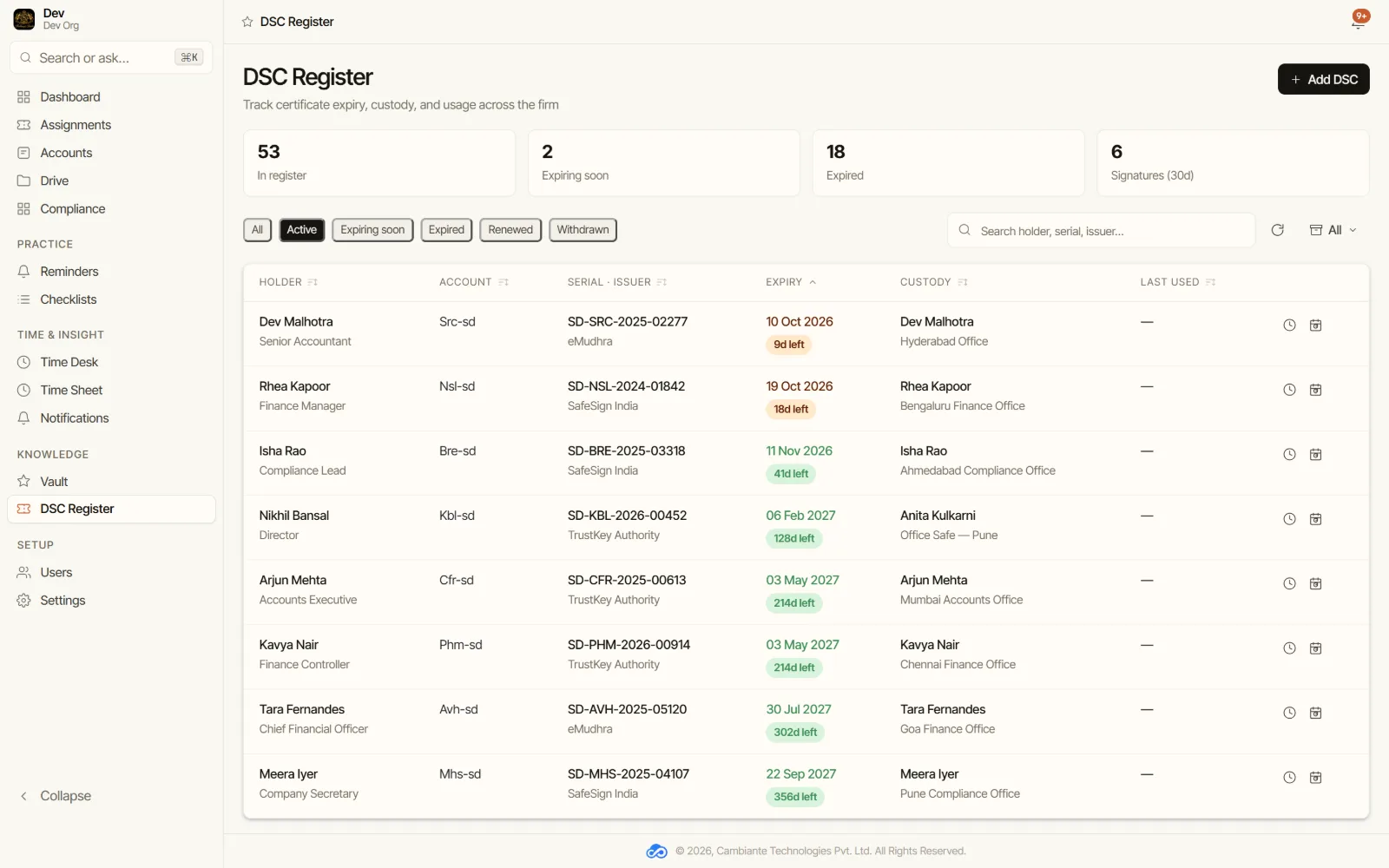Image resolution: width=1389 pixels, height=868 pixels.
Task: Open the notifications bell in top bar
Action: 1358,22
